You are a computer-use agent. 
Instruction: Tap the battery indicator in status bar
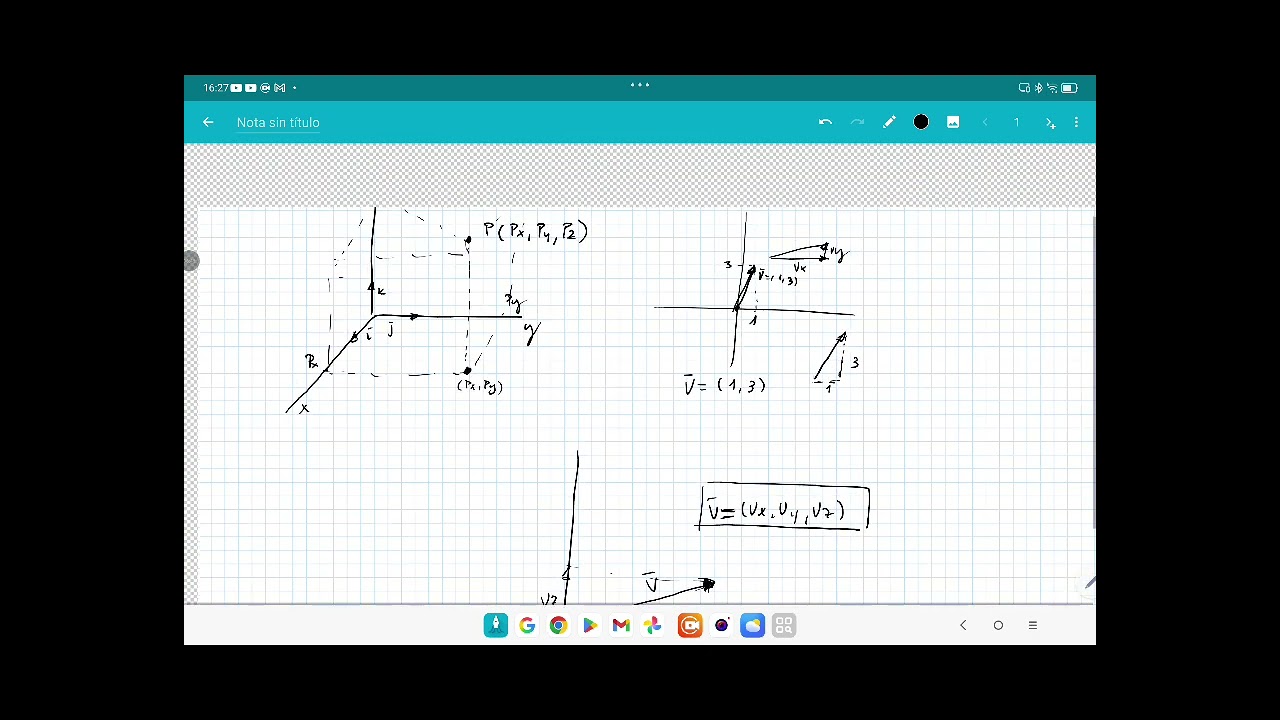click(1068, 88)
